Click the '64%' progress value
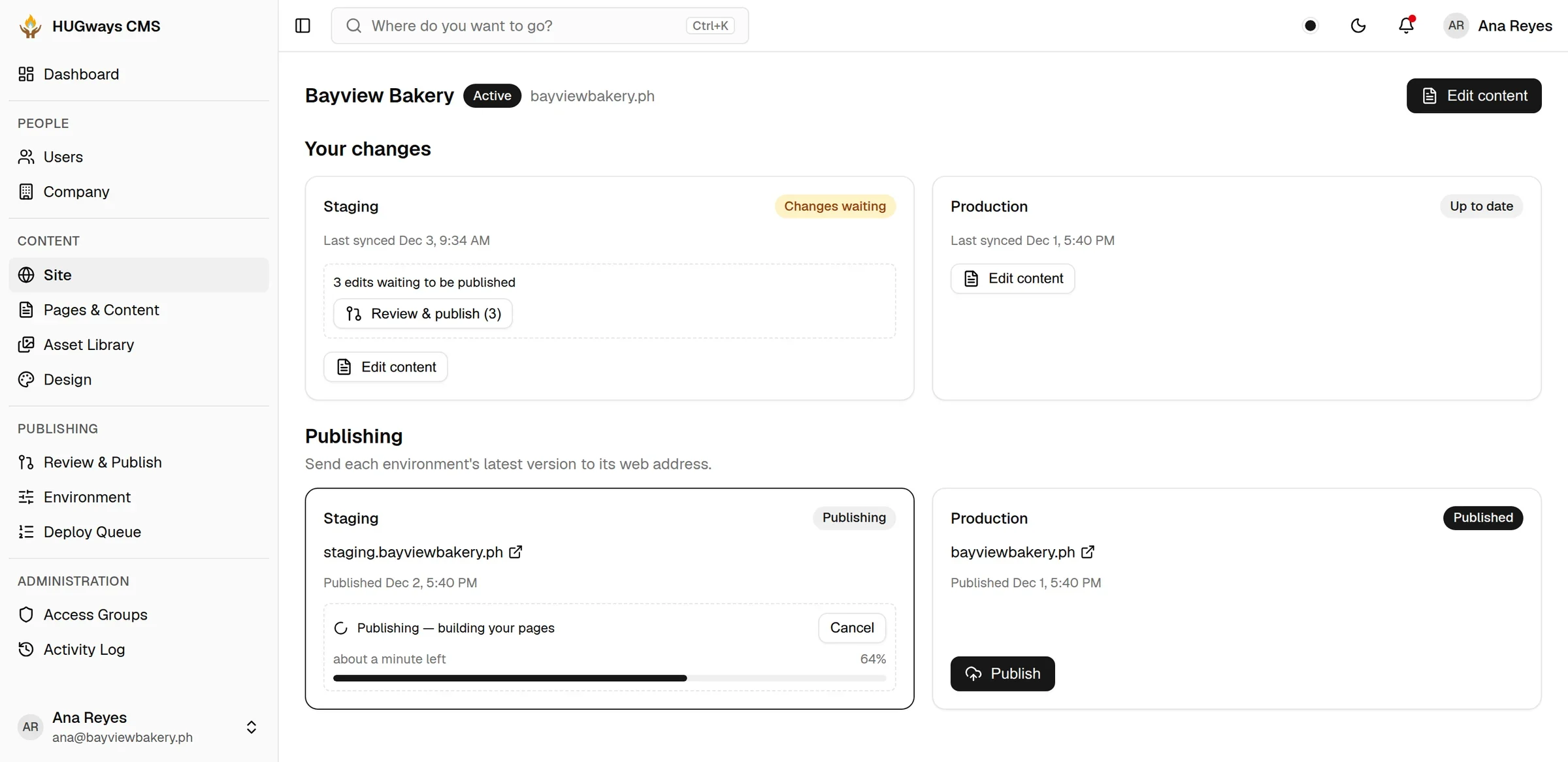This screenshot has height=762, width=1568. [873, 659]
